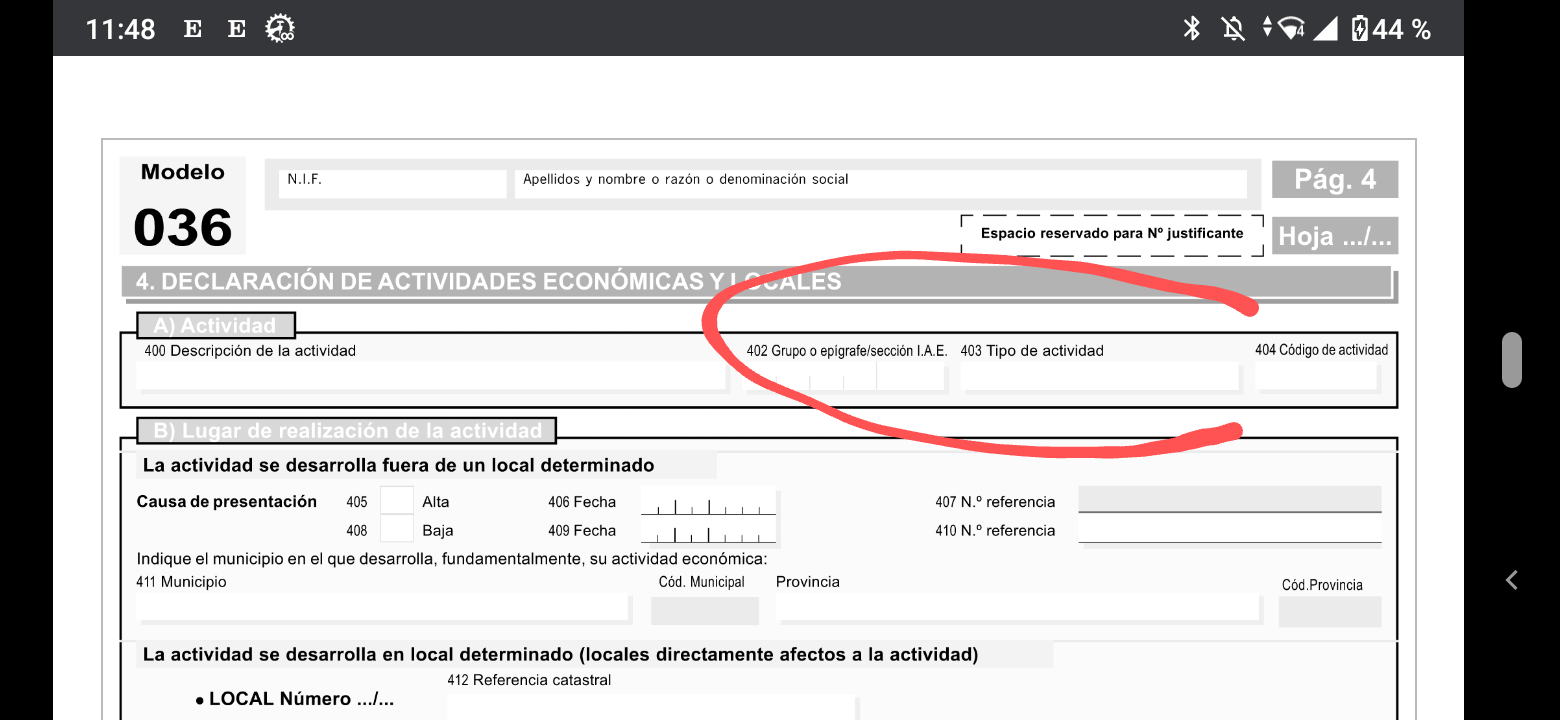Tap the battery indicator icon

1359,29
